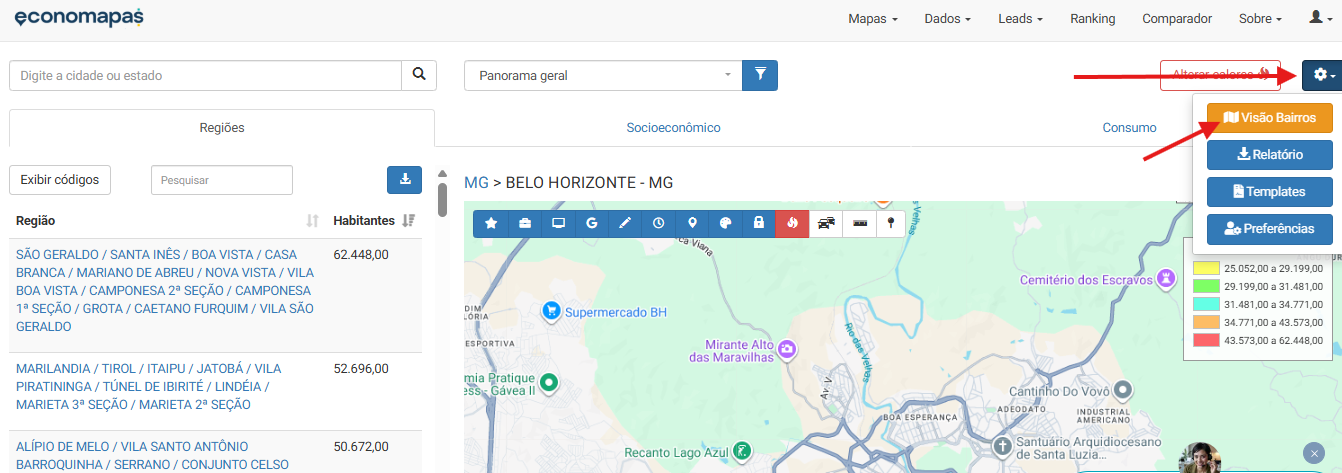This screenshot has width=1342, height=473.
Task: Open the gear settings dropdown
Action: pyautogui.click(x=1321, y=75)
